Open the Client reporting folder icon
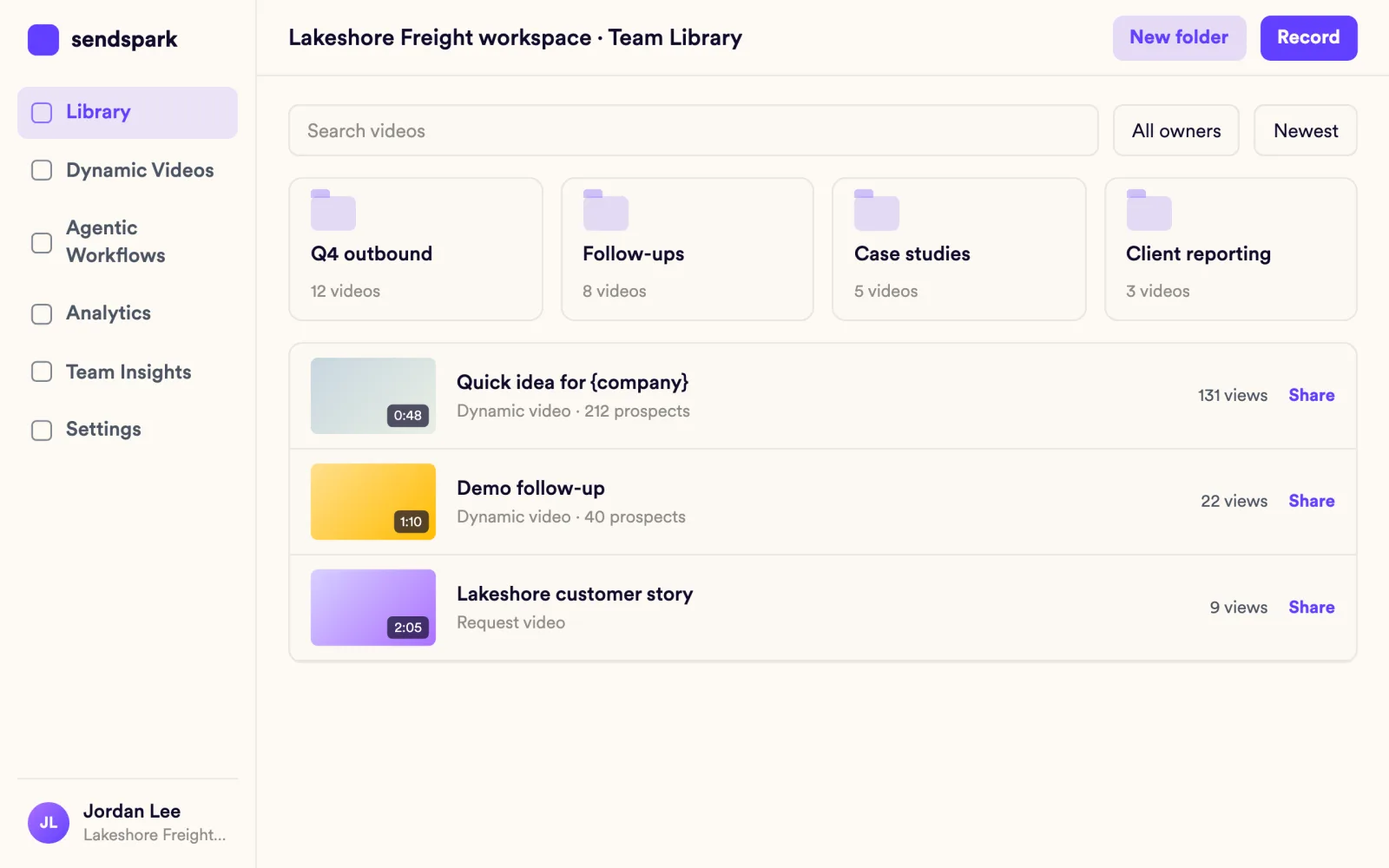The height and width of the screenshot is (868, 1389). point(1149,210)
